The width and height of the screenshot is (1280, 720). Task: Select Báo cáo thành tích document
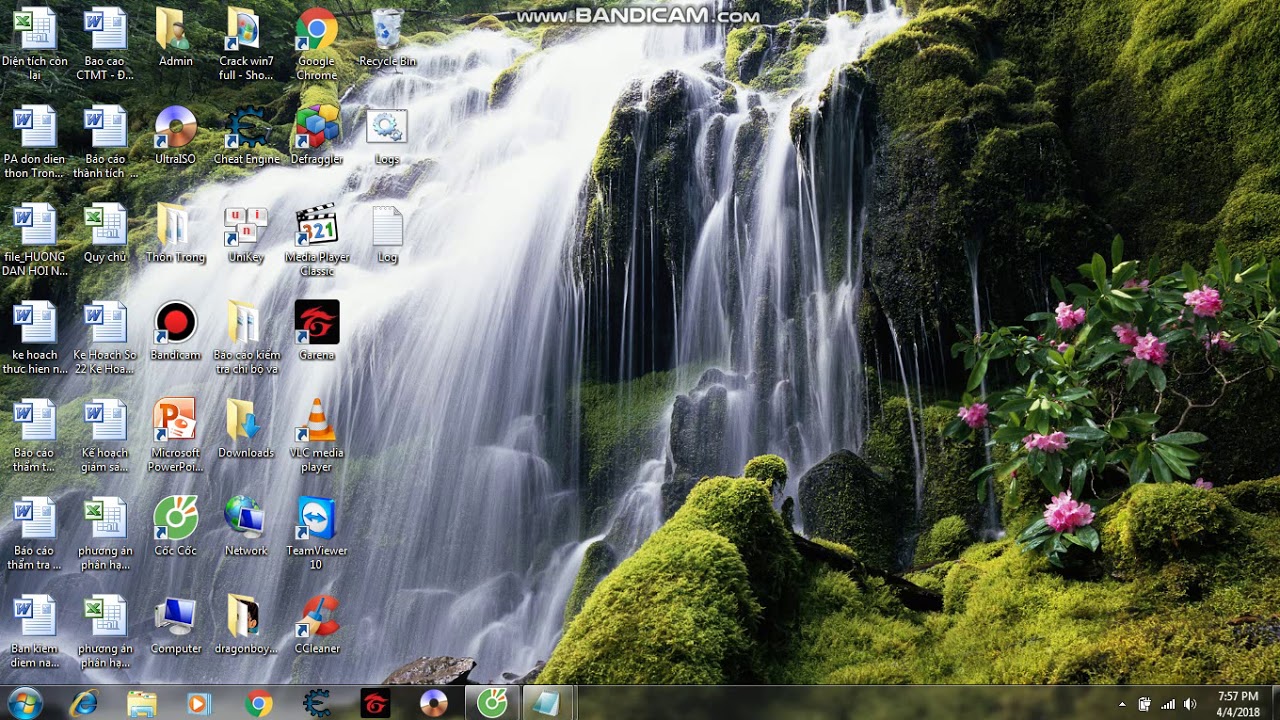click(105, 143)
